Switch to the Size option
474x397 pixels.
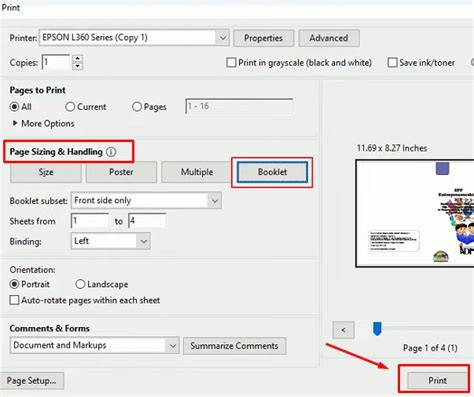coord(46,172)
